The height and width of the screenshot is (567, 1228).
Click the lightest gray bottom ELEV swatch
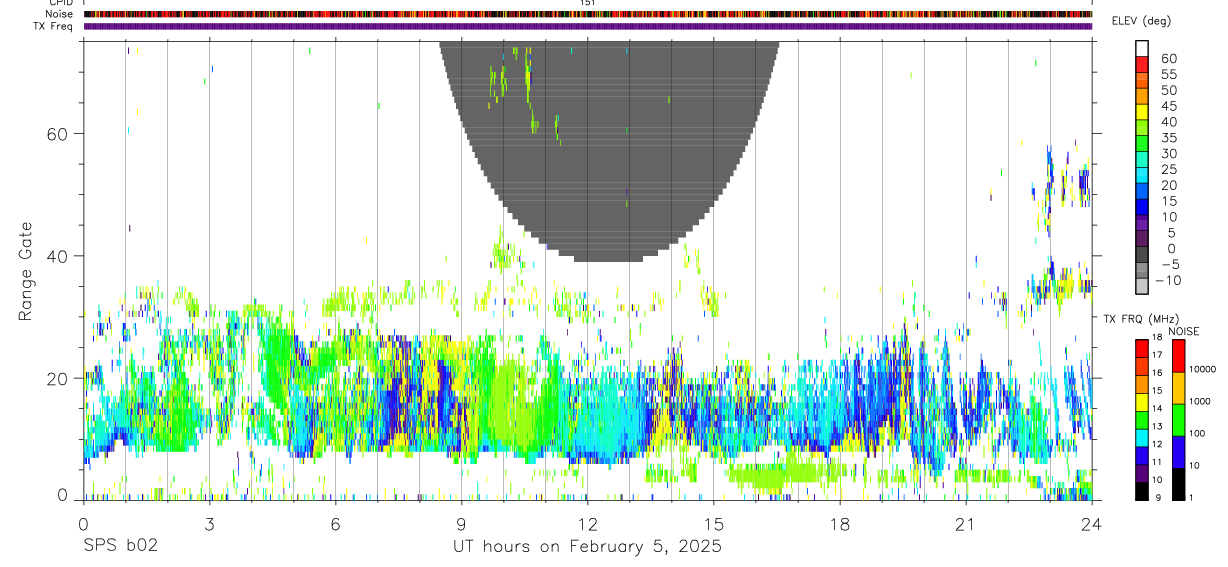pyautogui.click(x=1142, y=284)
